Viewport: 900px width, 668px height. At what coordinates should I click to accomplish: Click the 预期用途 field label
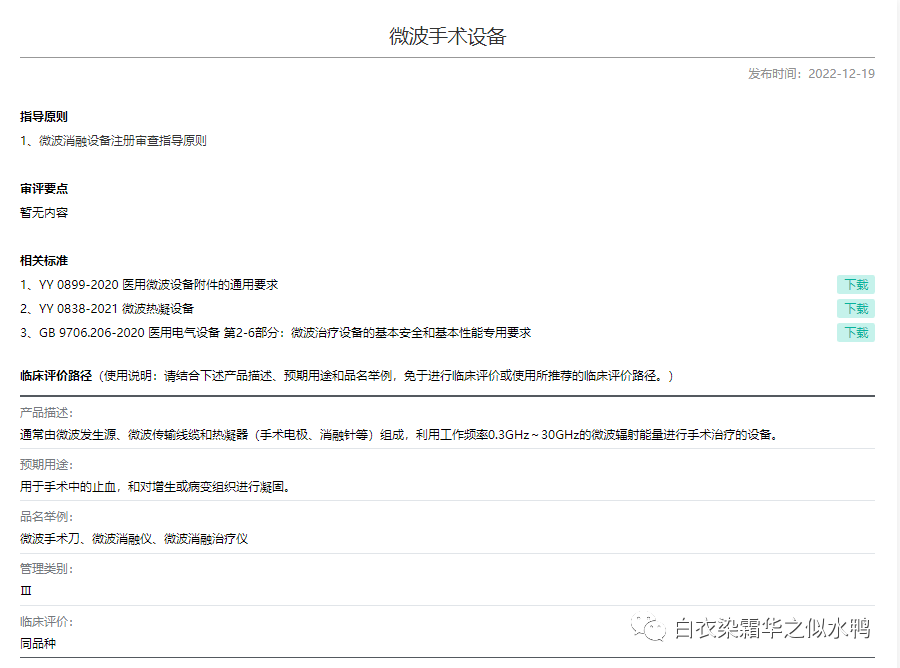[x=46, y=465]
